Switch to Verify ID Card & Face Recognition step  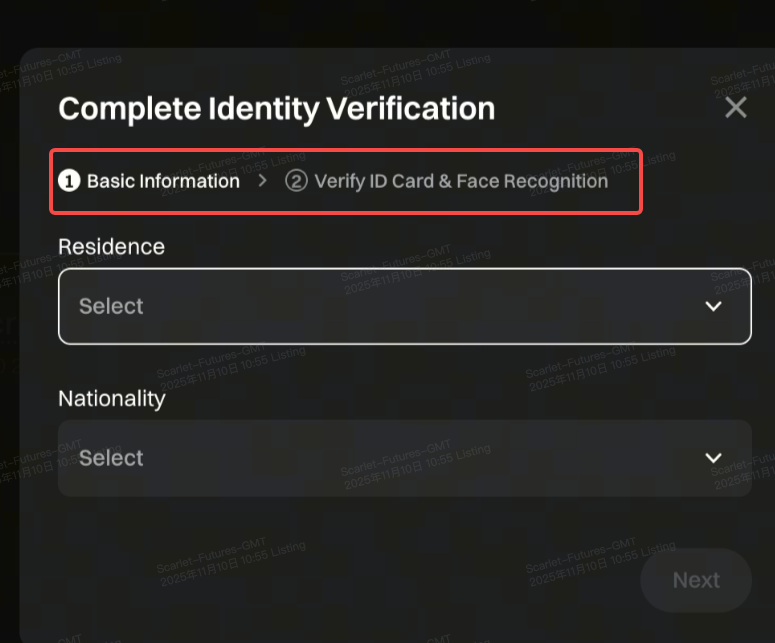460,181
